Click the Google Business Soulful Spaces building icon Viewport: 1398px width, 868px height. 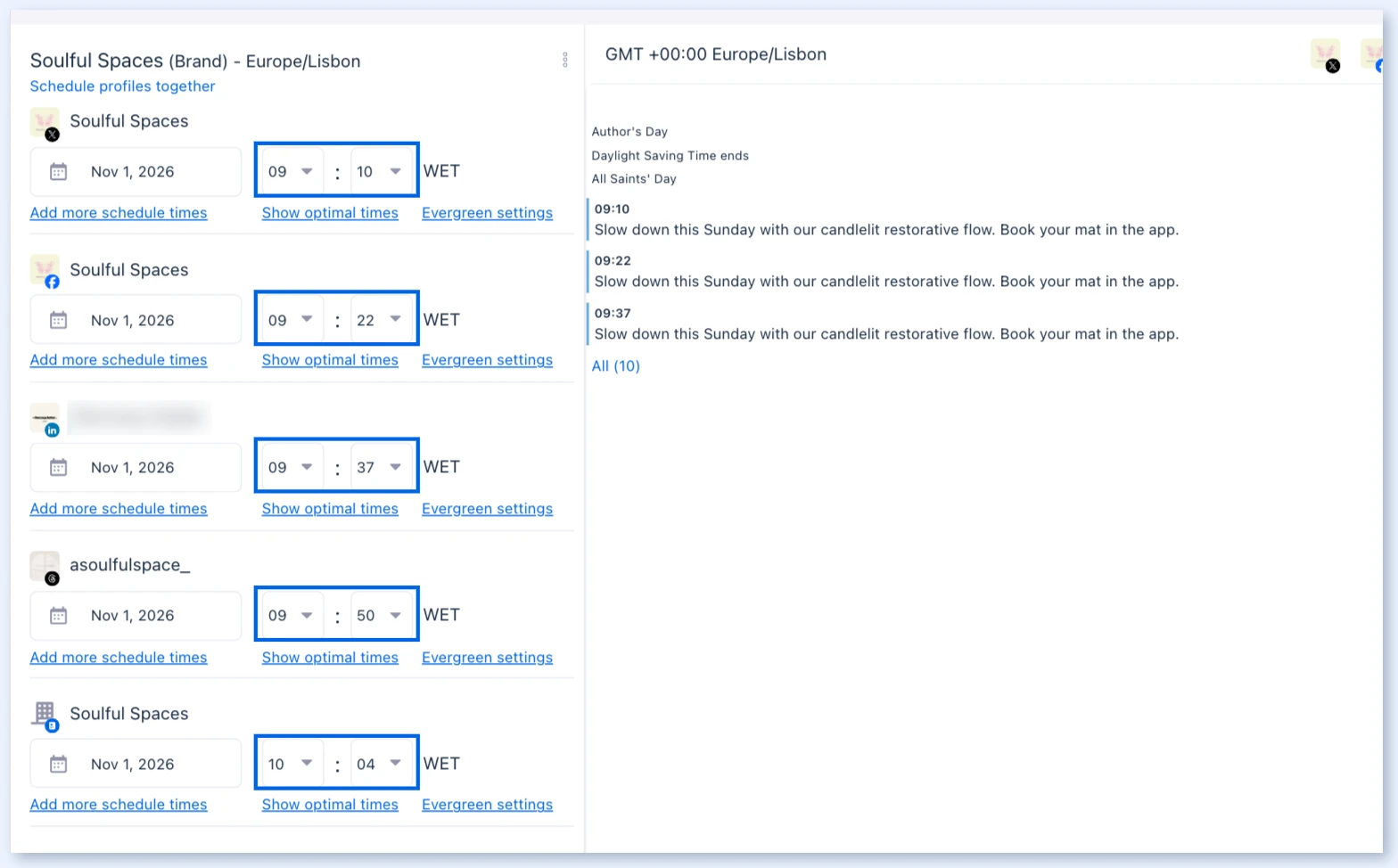point(45,715)
